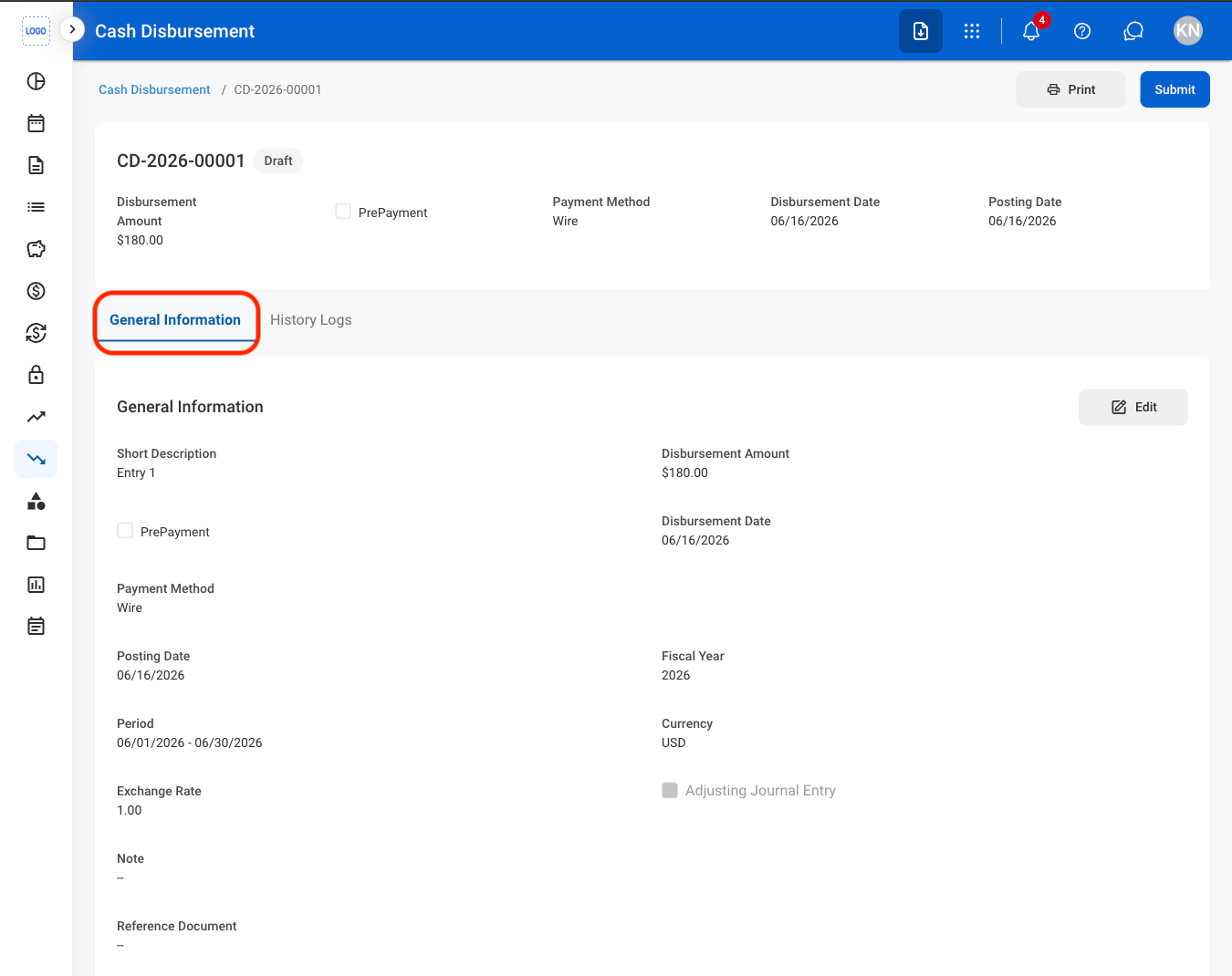Toggle the PrePayment checkbox under Short Description
Viewport: 1232px width, 976px height.
point(125,531)
